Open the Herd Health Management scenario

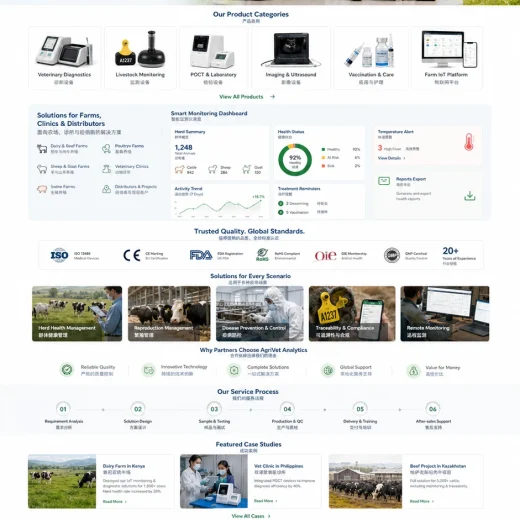coord(77,314)
